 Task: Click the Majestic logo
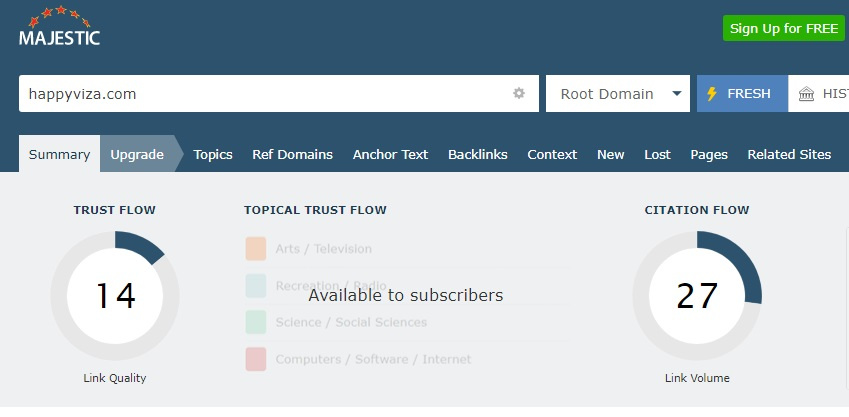[x=60, y=25]
